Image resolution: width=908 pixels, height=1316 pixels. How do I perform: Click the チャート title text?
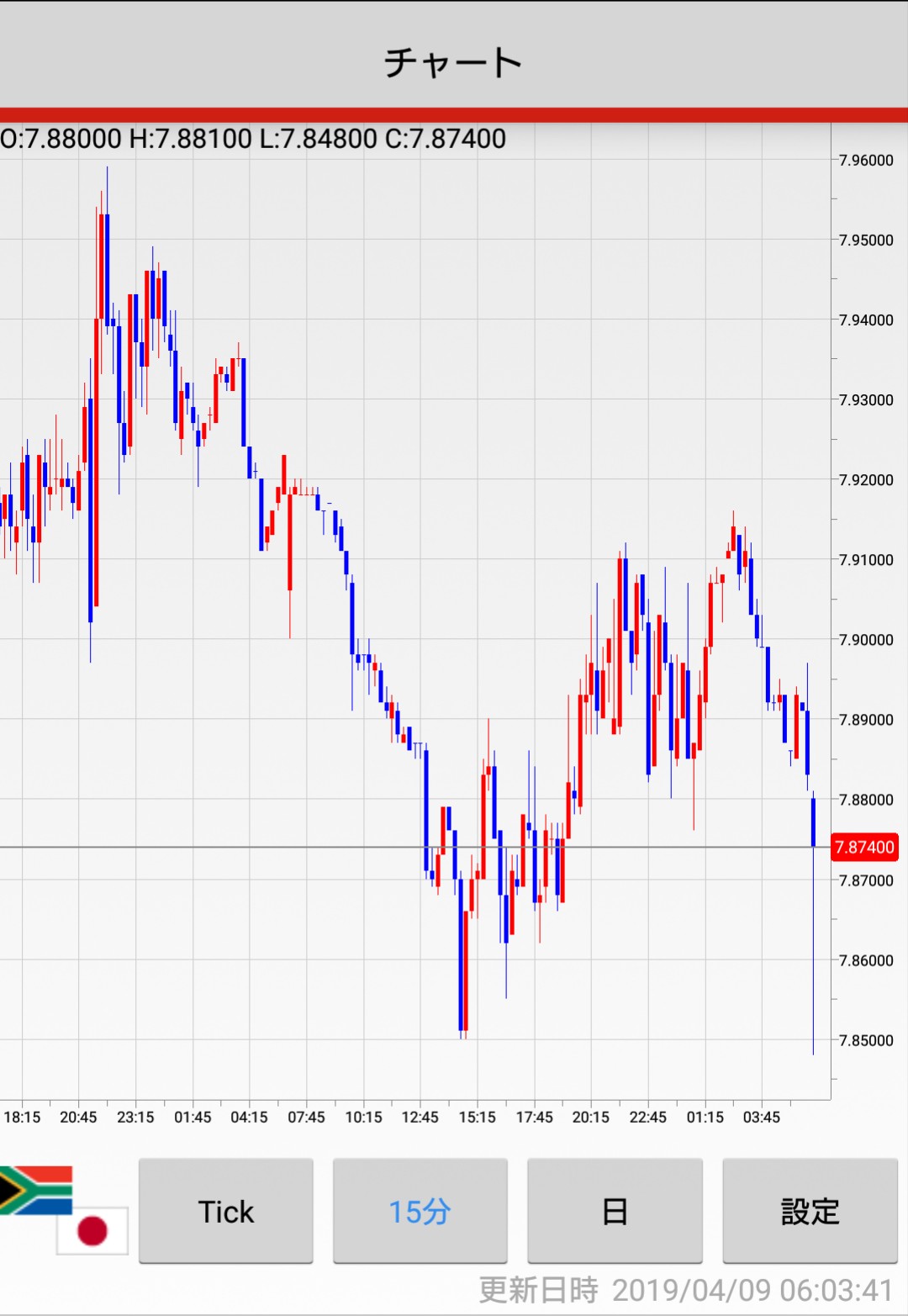pos(453,62)
